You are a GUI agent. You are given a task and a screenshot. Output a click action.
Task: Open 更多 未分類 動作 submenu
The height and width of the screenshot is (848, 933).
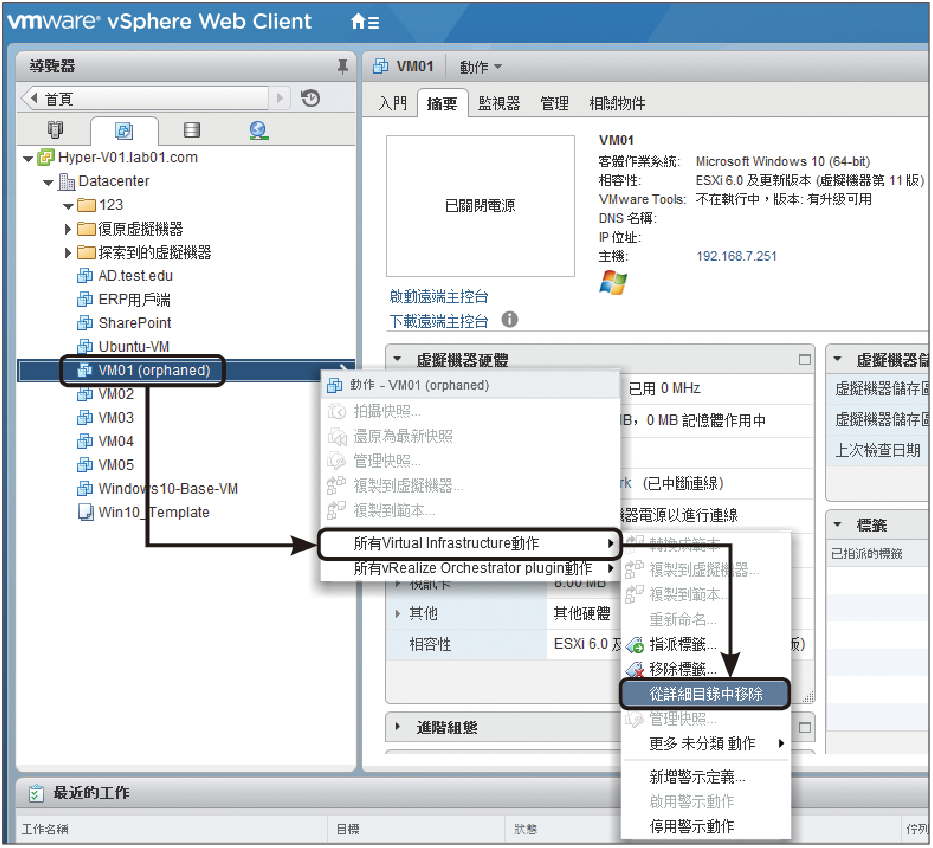coord(706,743)
